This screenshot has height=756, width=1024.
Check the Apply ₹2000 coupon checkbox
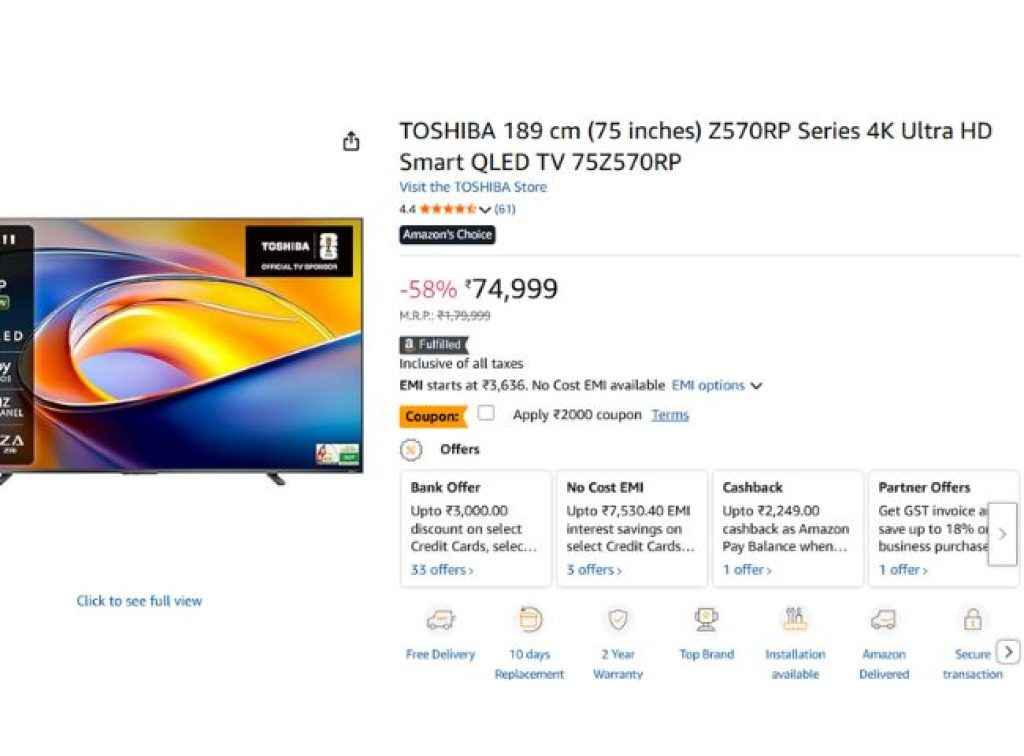[486, 412]
